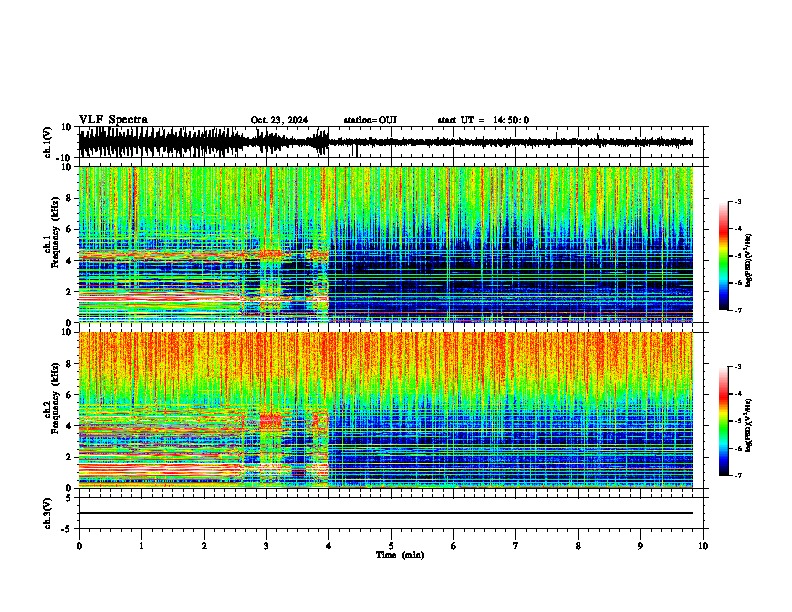Viewport: 792px width, 612px height.
Task: Click the ch.1 color bar log(PSD) unit label
Action: coord(748,261)
